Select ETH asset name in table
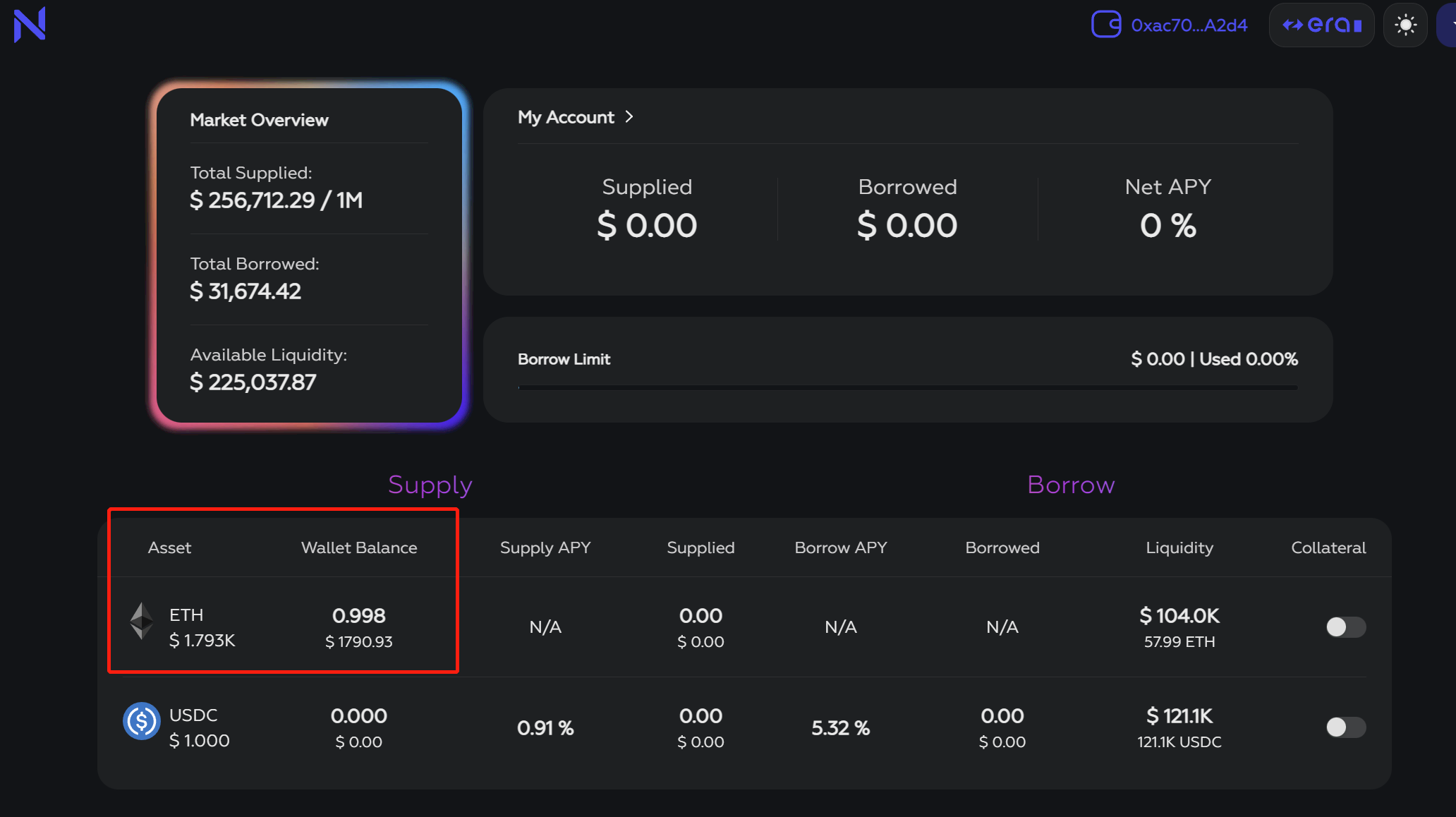 (x=186, y=615)
